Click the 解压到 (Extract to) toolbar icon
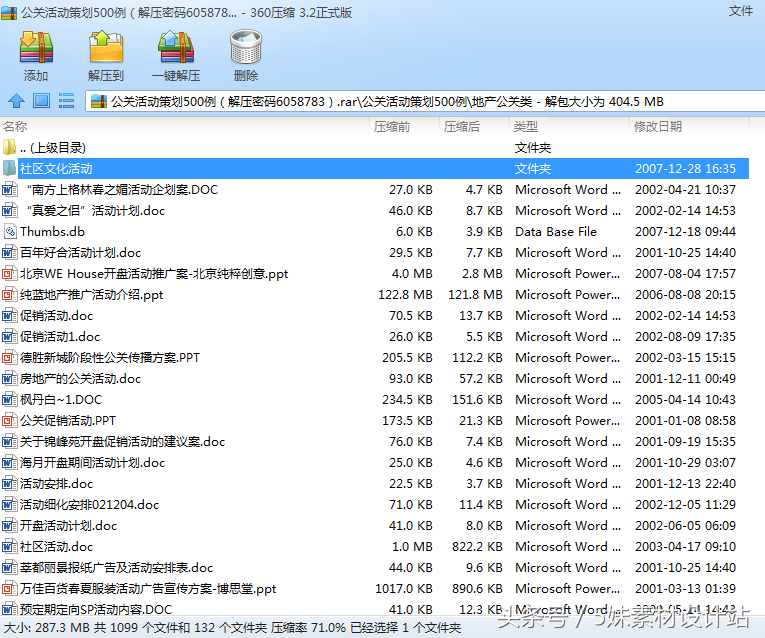Screen dimensions: 765x638 [106, 46]
